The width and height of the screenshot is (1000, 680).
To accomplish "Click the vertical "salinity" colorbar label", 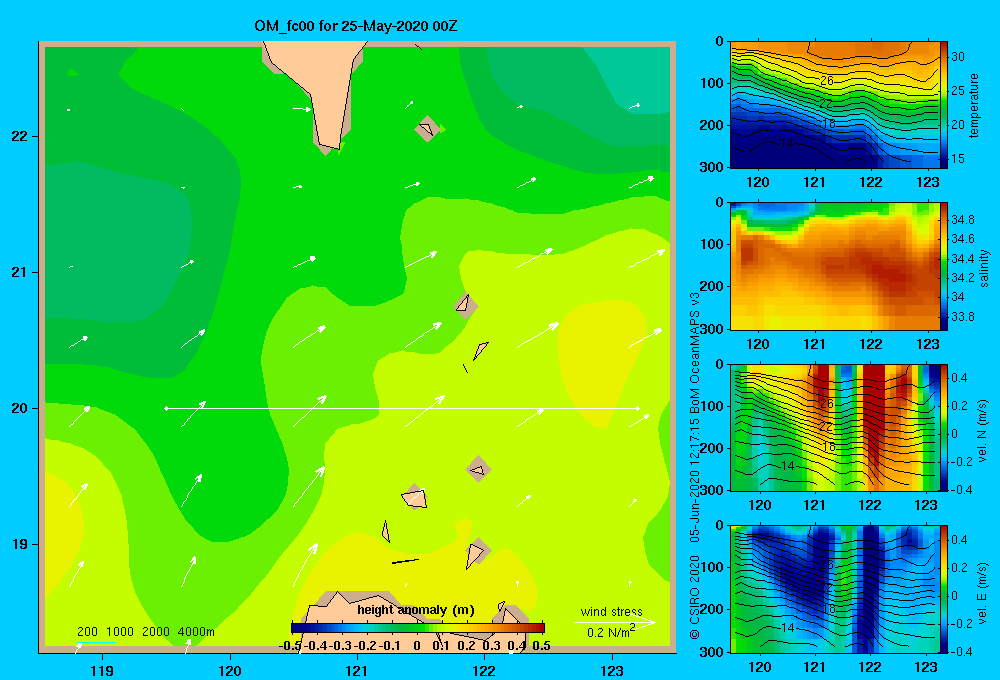I will pos(984,268).
